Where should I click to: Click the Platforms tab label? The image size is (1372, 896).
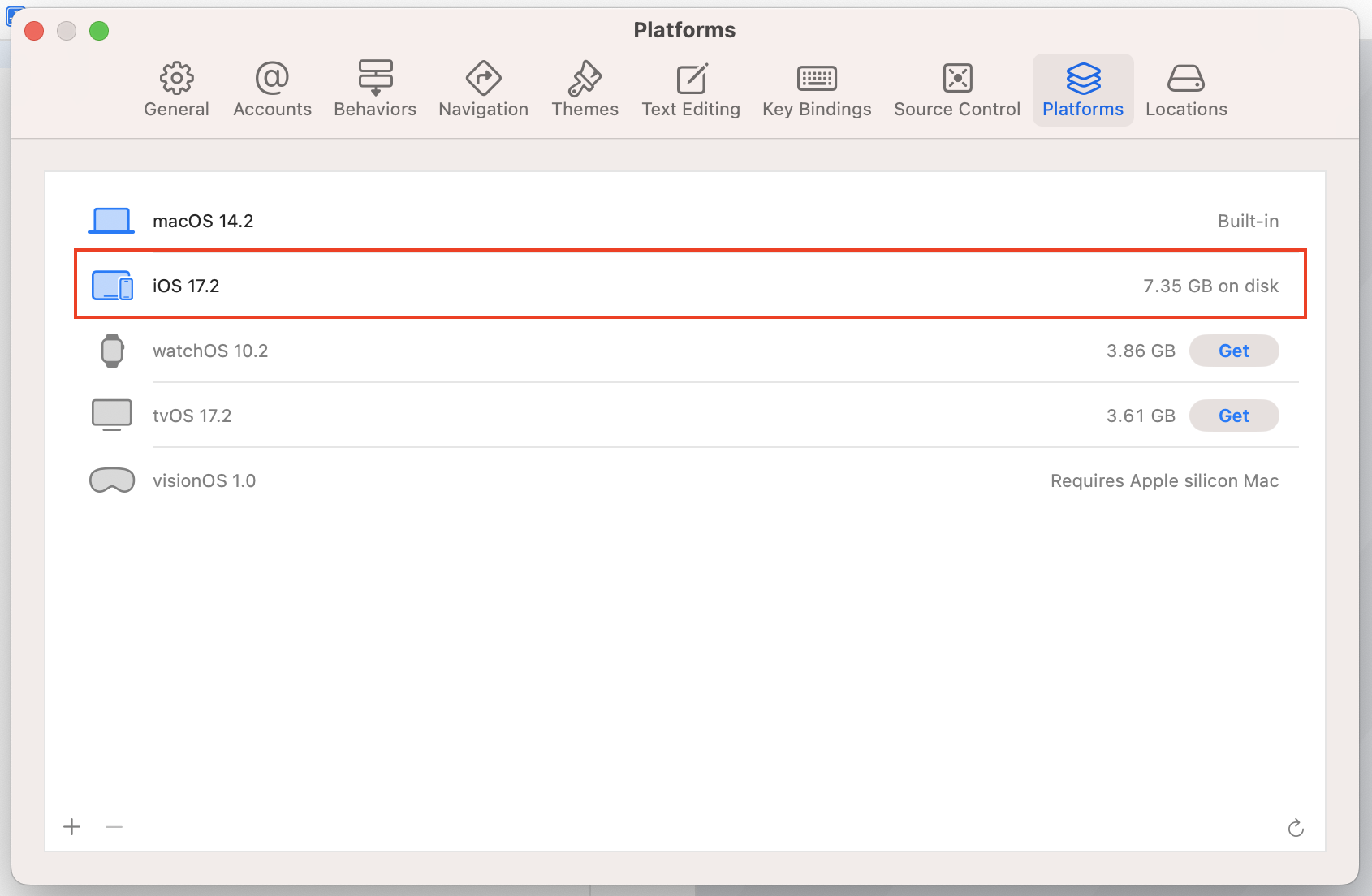(x=1083, y=109)
